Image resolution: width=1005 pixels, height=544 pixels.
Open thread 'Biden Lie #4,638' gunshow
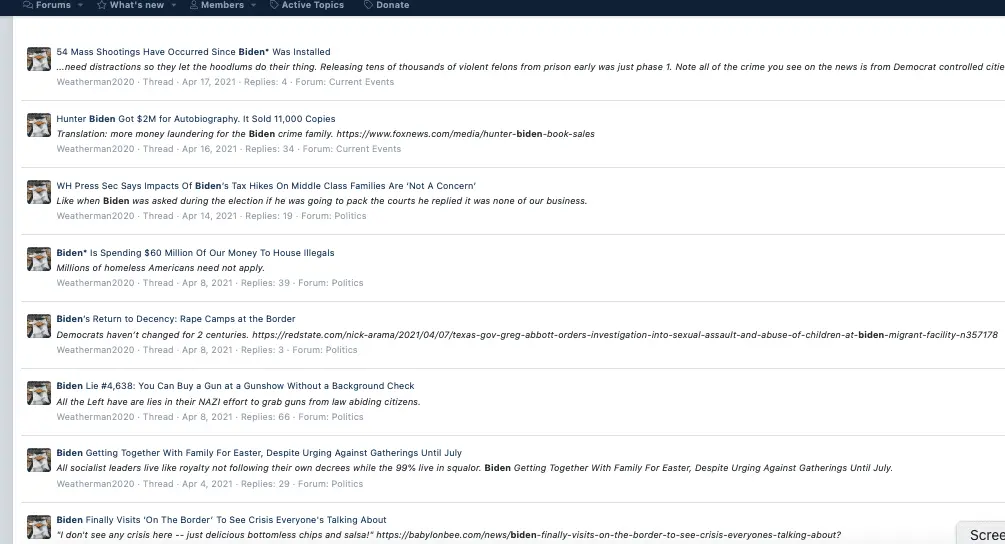[235, 386]
